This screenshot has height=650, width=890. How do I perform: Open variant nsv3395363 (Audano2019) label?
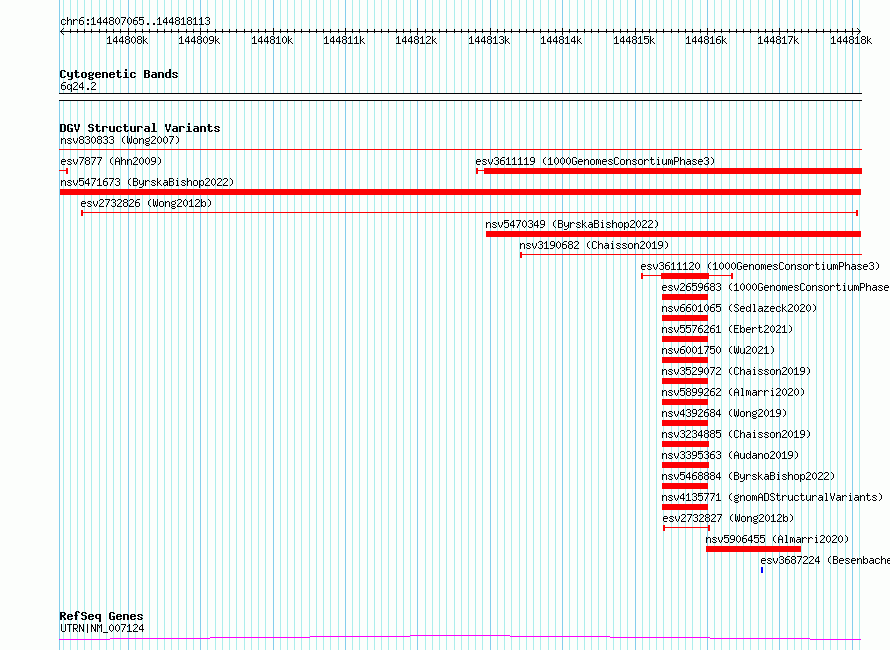(730, 455)
